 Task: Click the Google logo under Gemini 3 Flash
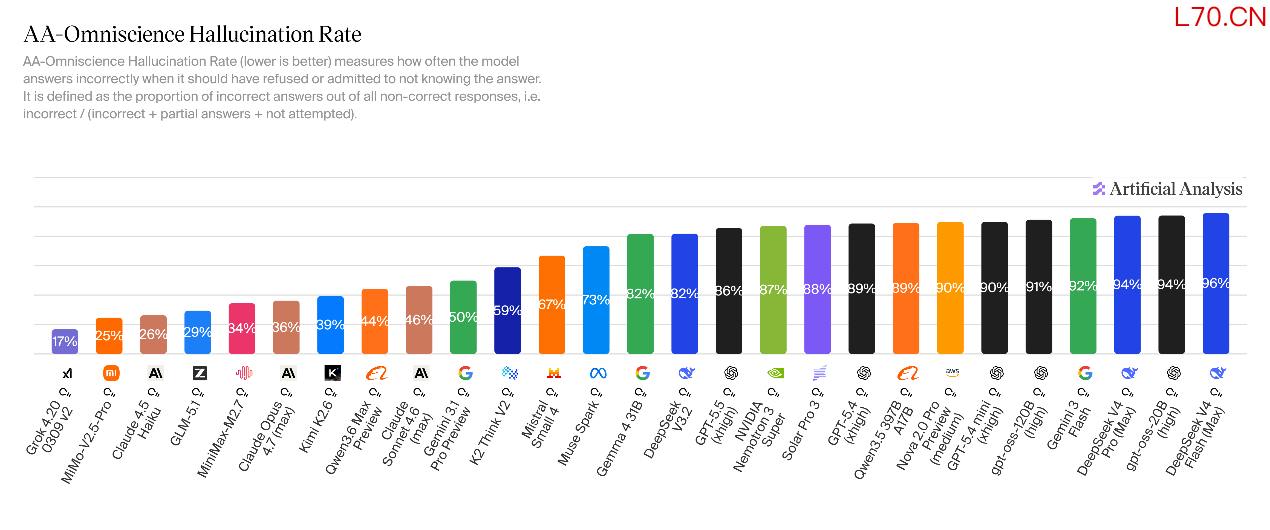[1084, 373]
